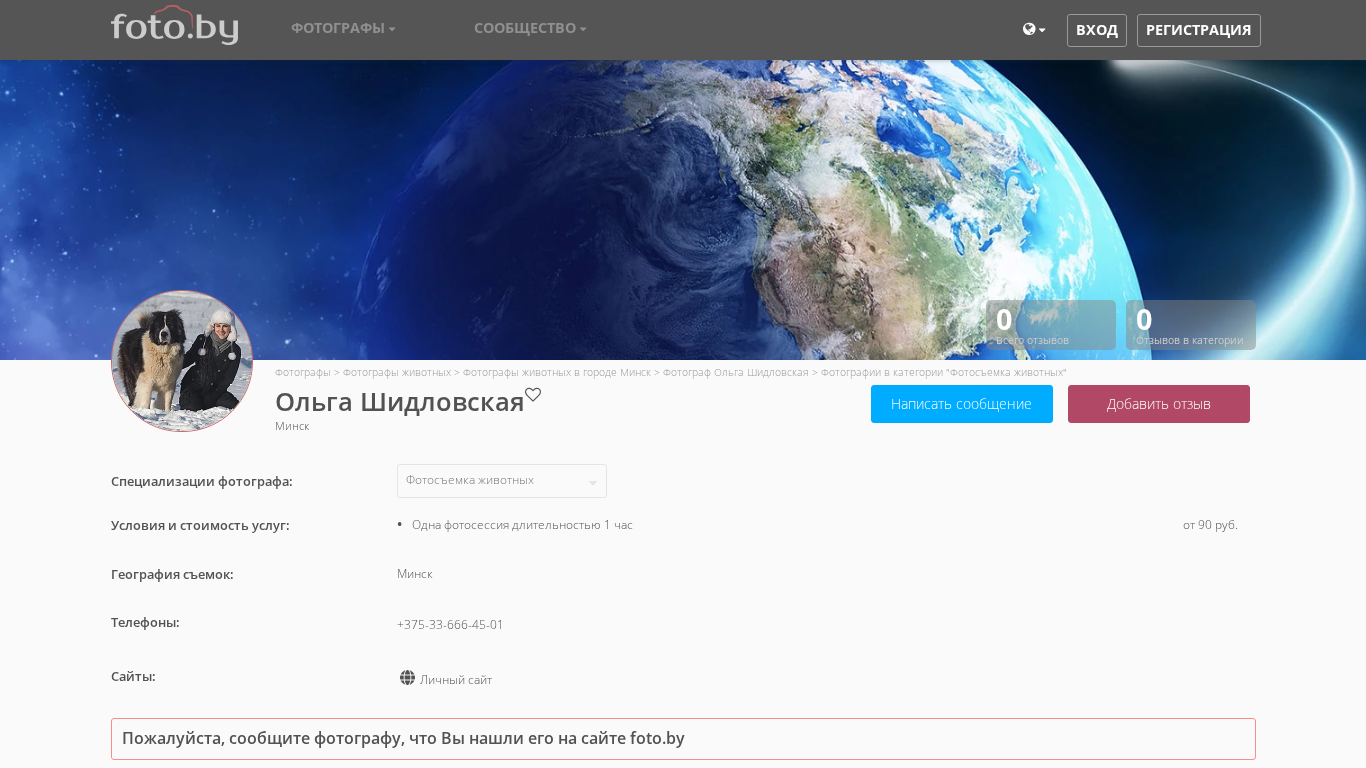Open the Личный сайт link
The height and width of the screenshot is (768, 1366).
pos(456,680)
